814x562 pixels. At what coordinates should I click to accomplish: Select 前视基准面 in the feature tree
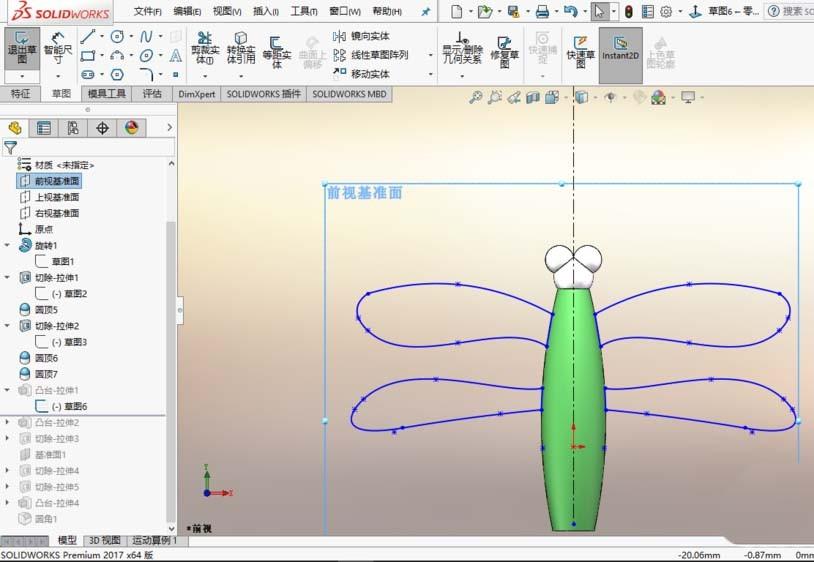pyautogui.click(x=49, y=181)
